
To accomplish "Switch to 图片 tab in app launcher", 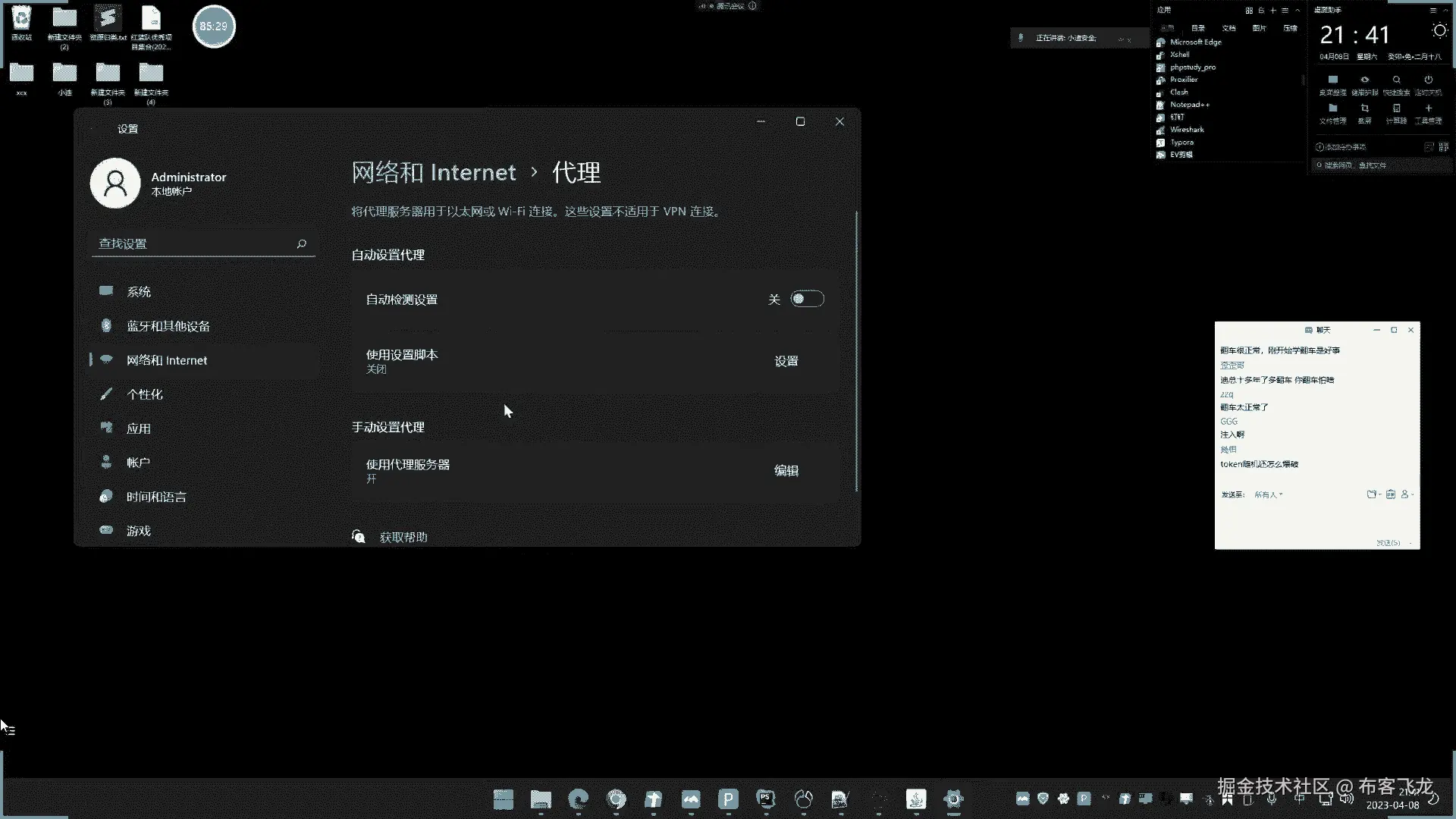I will (1259, 28).
